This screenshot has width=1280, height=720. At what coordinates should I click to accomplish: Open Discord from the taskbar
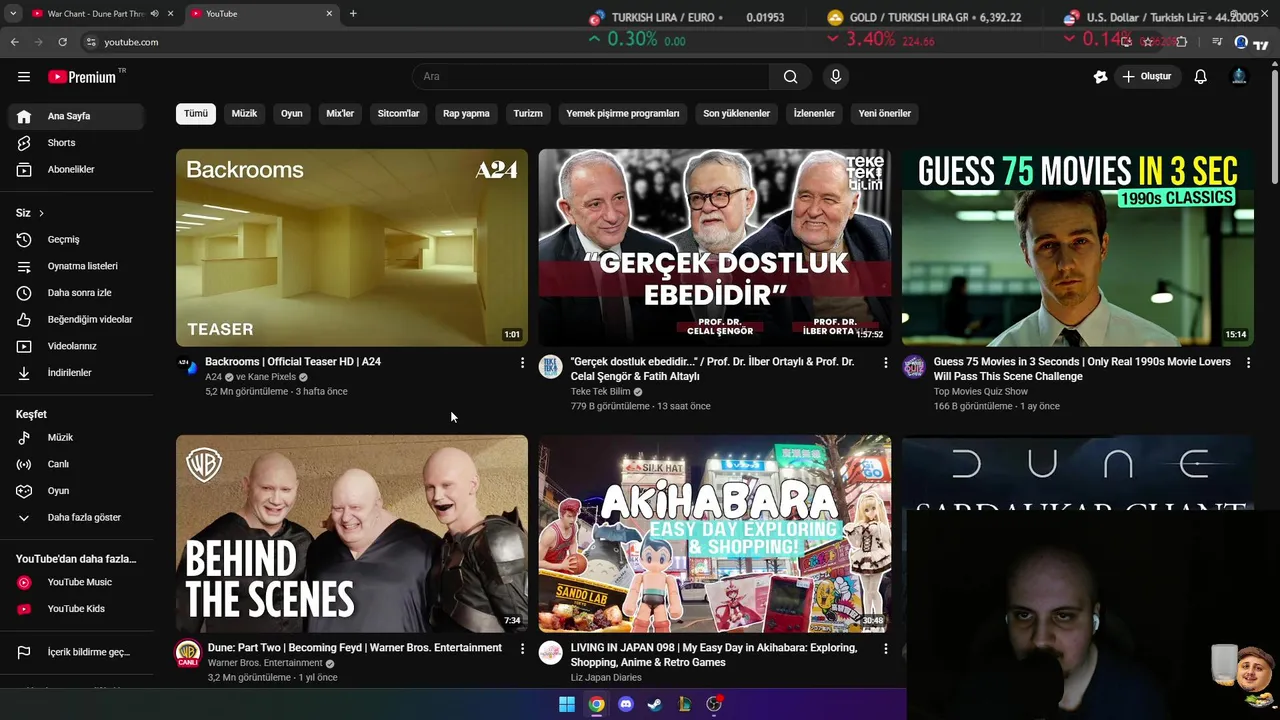pos(626,704)
